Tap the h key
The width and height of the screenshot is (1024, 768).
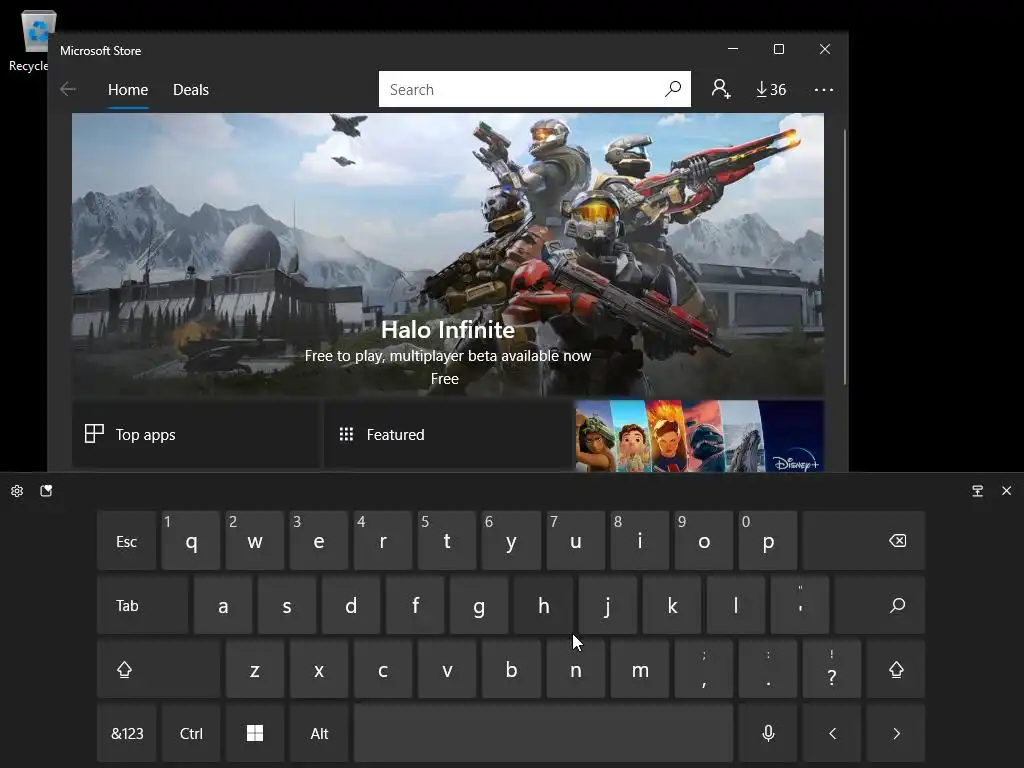(x=543, y=605)
